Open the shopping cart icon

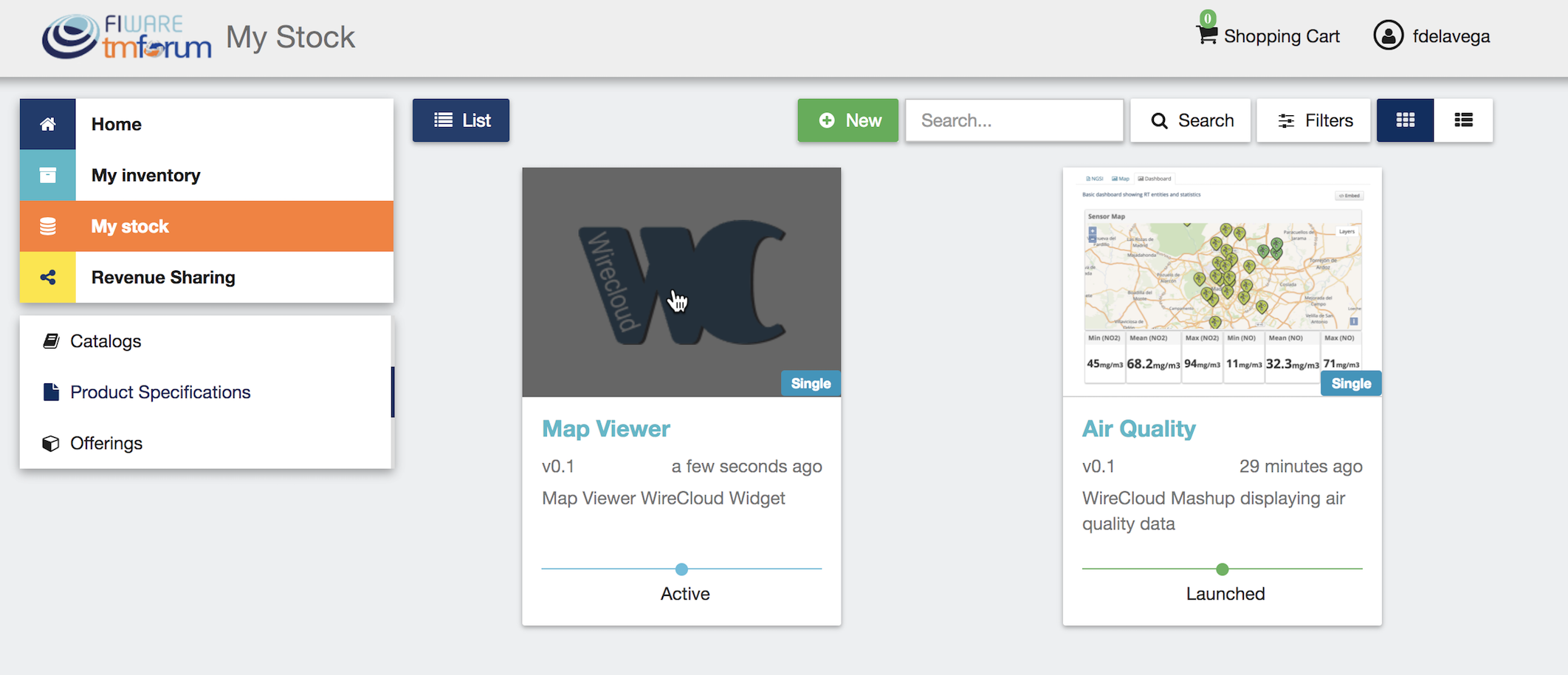point(1207,35)
